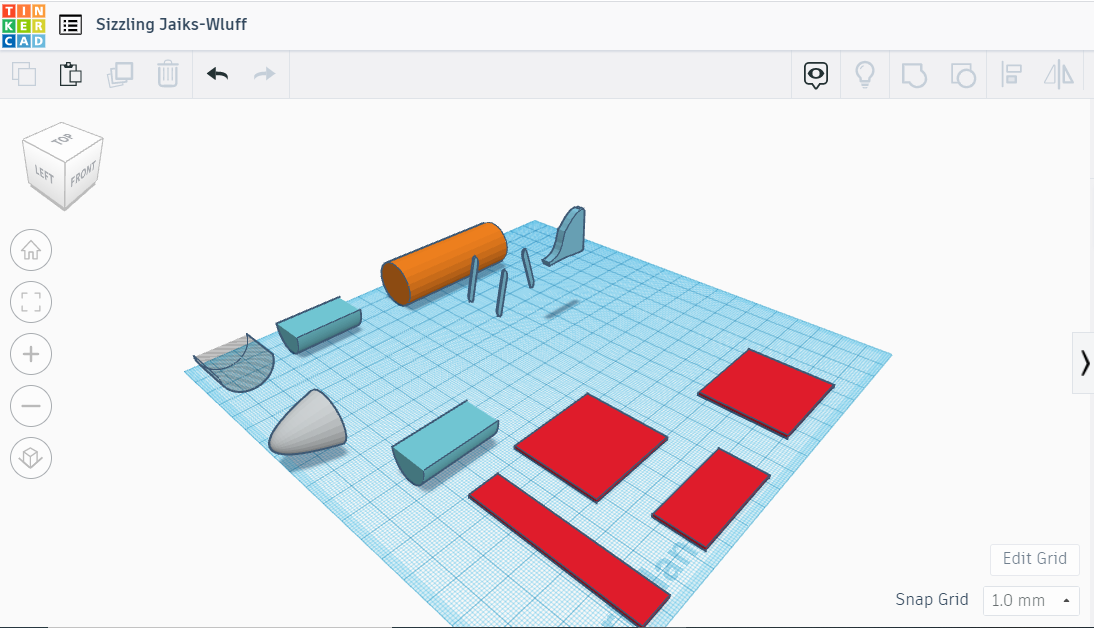Viewport: 1094px width, 628px height.
Task: Click the Home view button
Action: coord(31,250)
